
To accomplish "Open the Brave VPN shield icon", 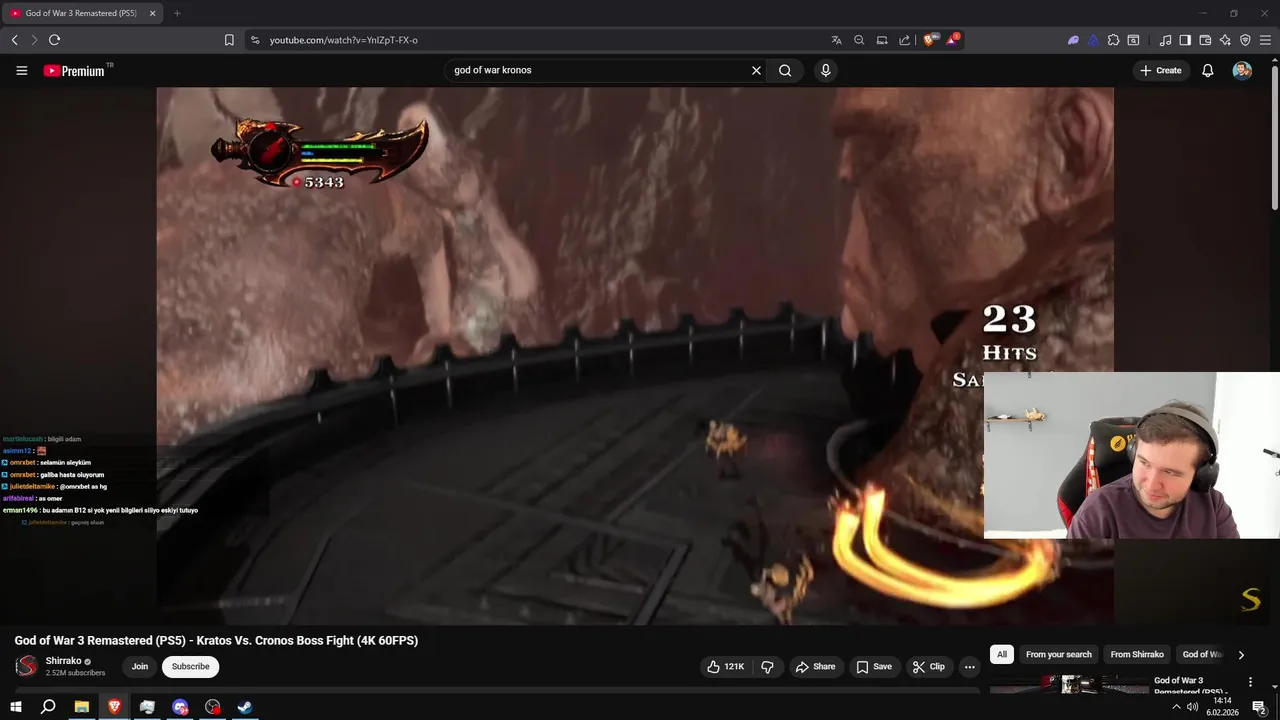I will [1245, 40].
